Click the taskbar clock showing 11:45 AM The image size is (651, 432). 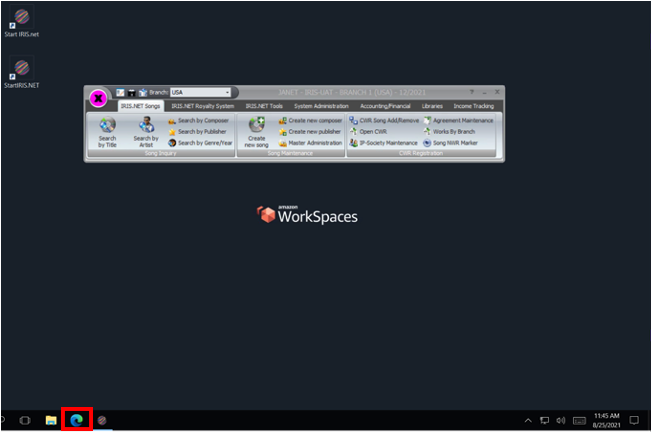coord(606,420)
